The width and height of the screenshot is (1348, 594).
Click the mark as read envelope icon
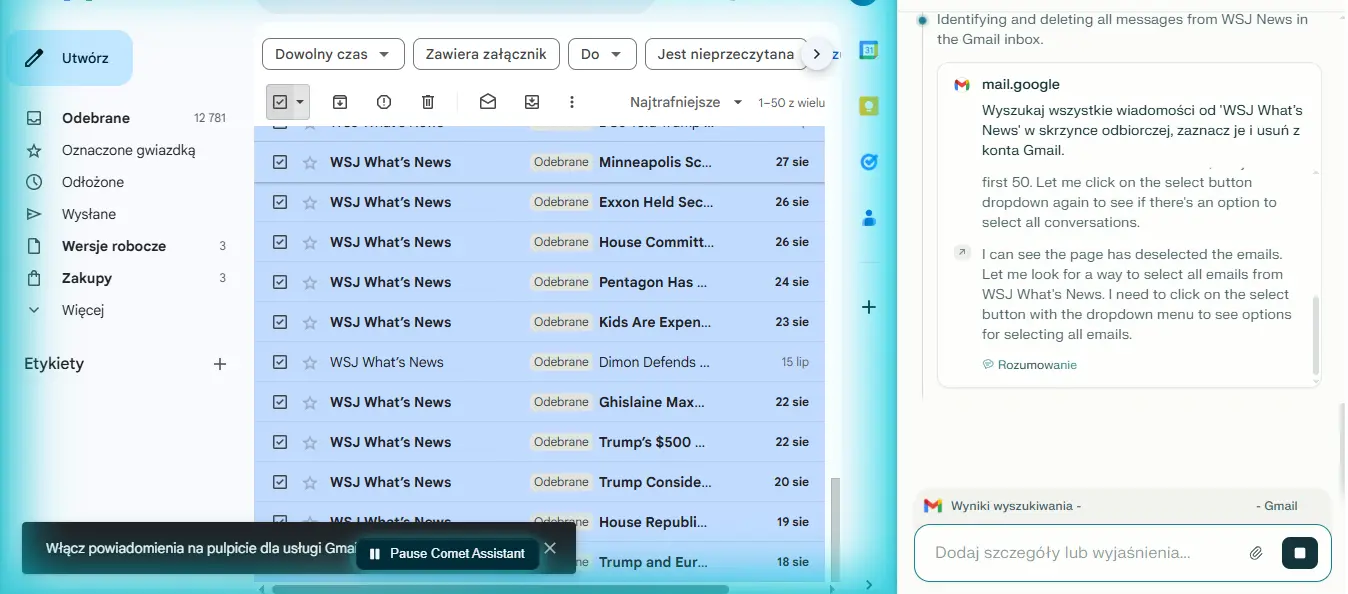tap(488, 102)
